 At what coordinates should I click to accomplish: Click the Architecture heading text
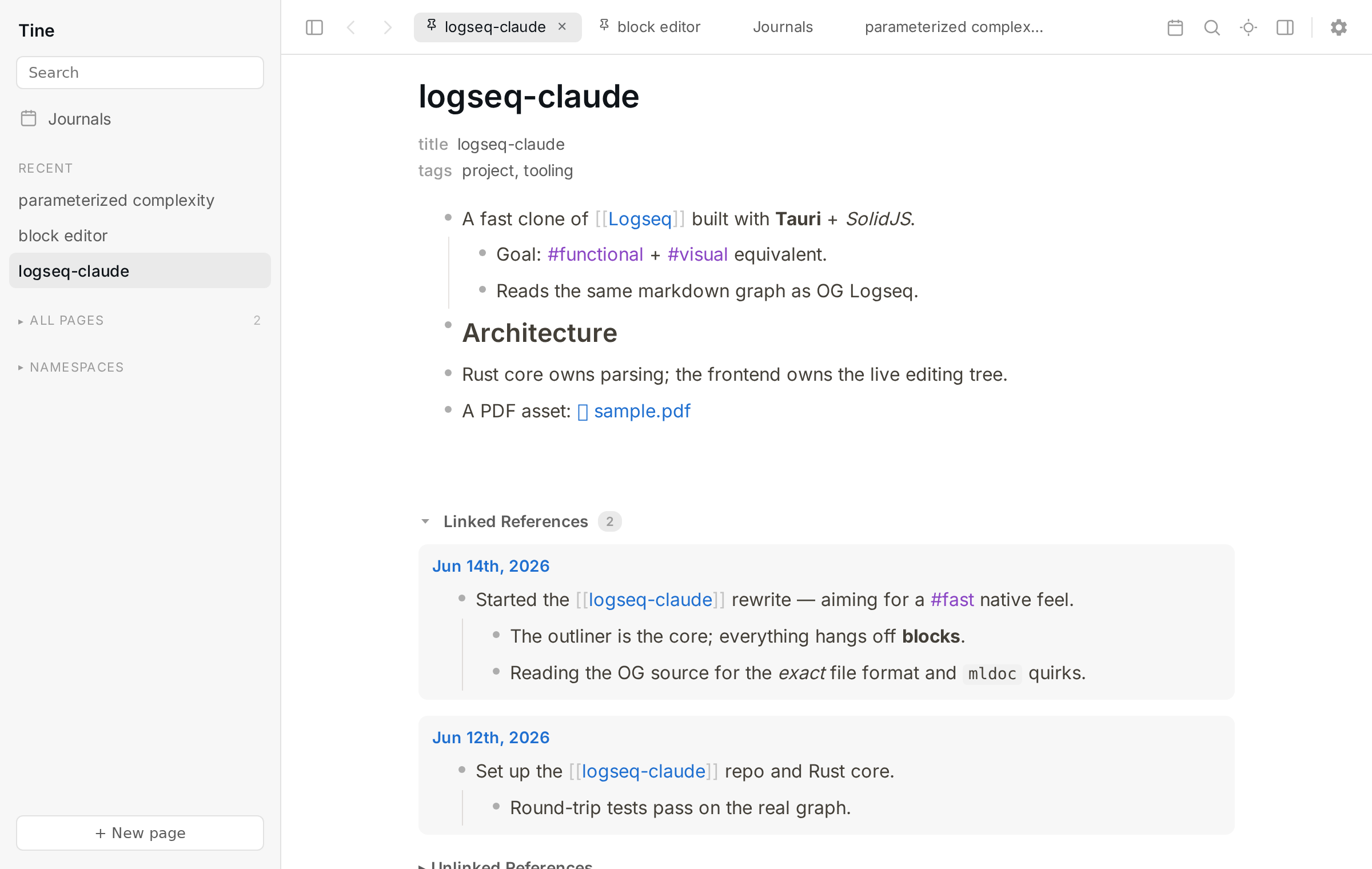[x=540, y=333]
